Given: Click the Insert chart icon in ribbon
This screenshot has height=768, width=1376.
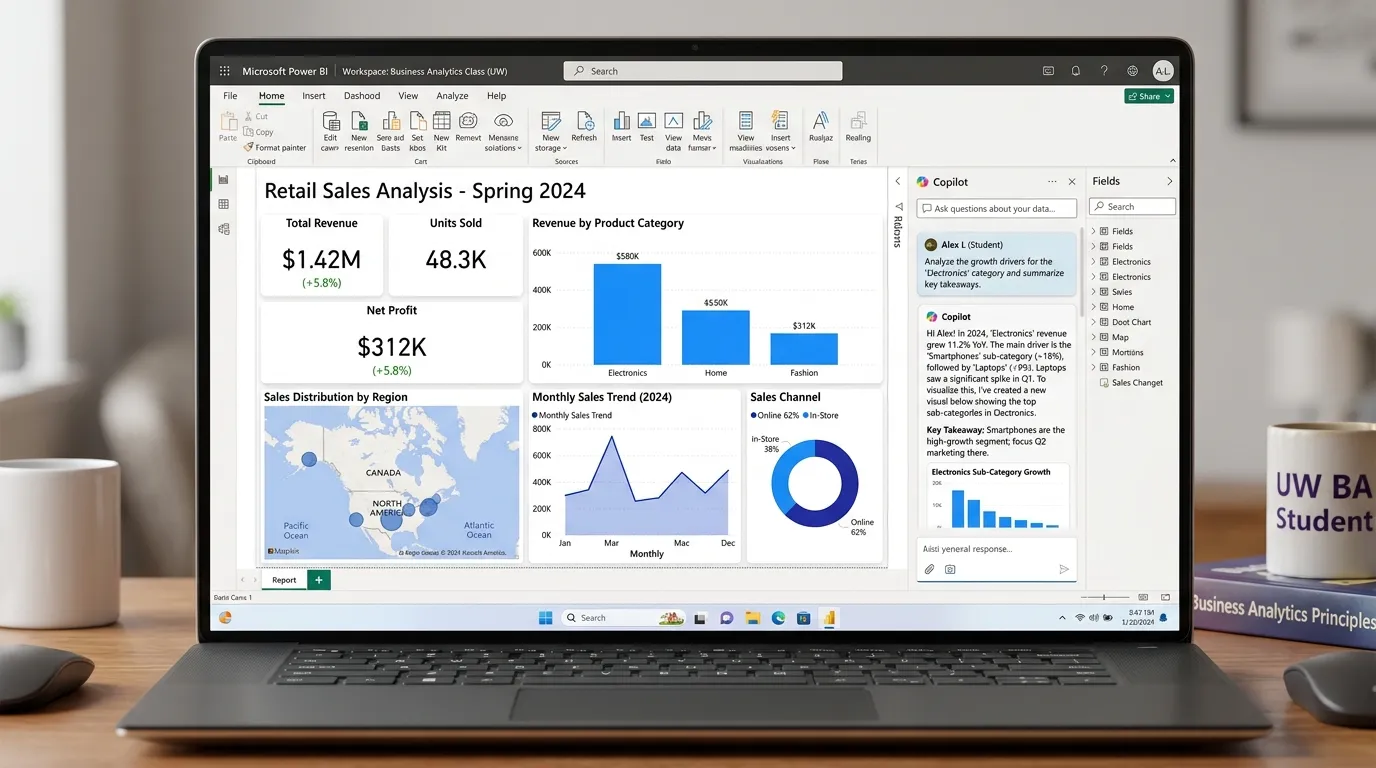Looking at the screenshot, I should pyautogui.click(x=622, y=121).
